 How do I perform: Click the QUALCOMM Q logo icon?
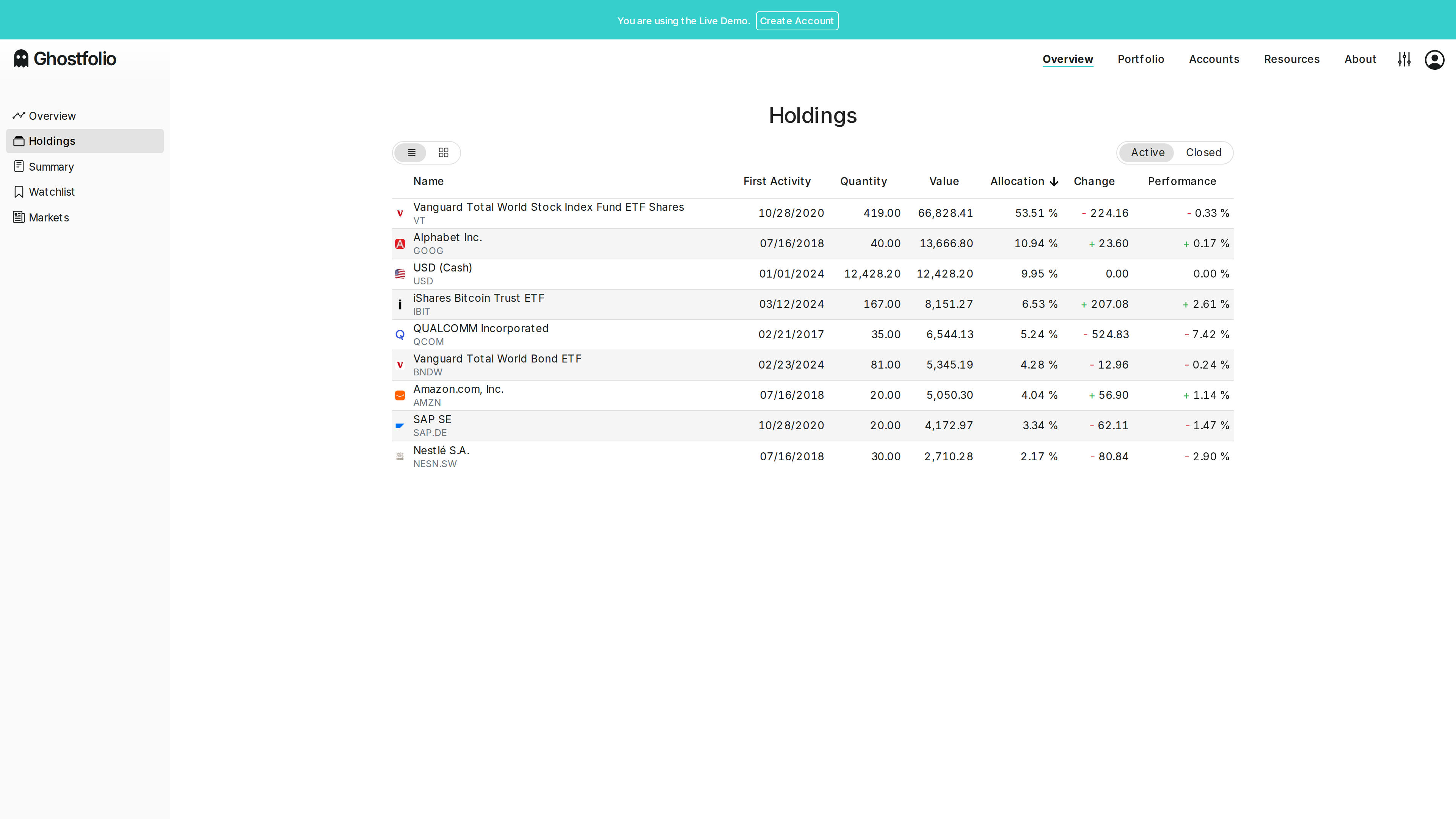(x=400, y=334)
